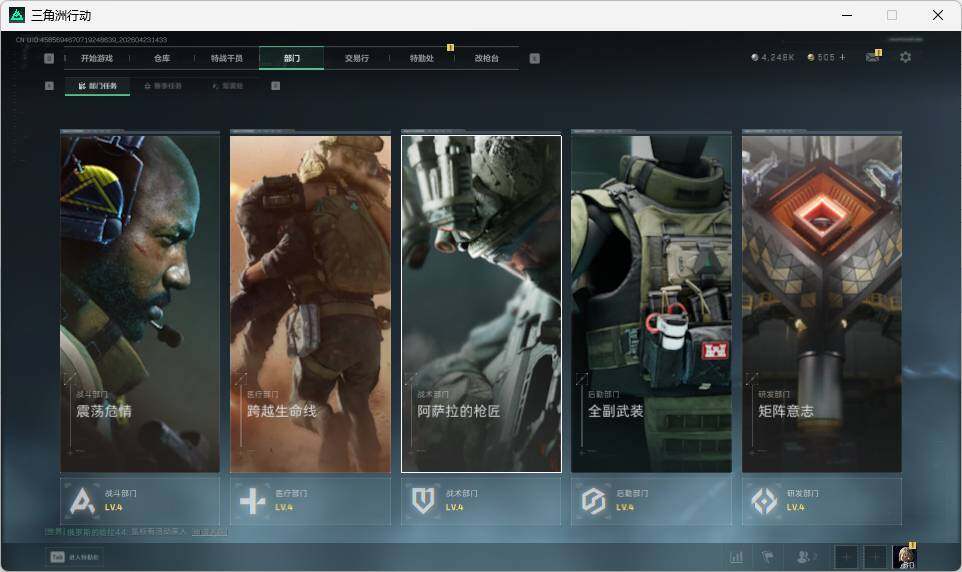Open the 交易行 tab

click(356, 58)
